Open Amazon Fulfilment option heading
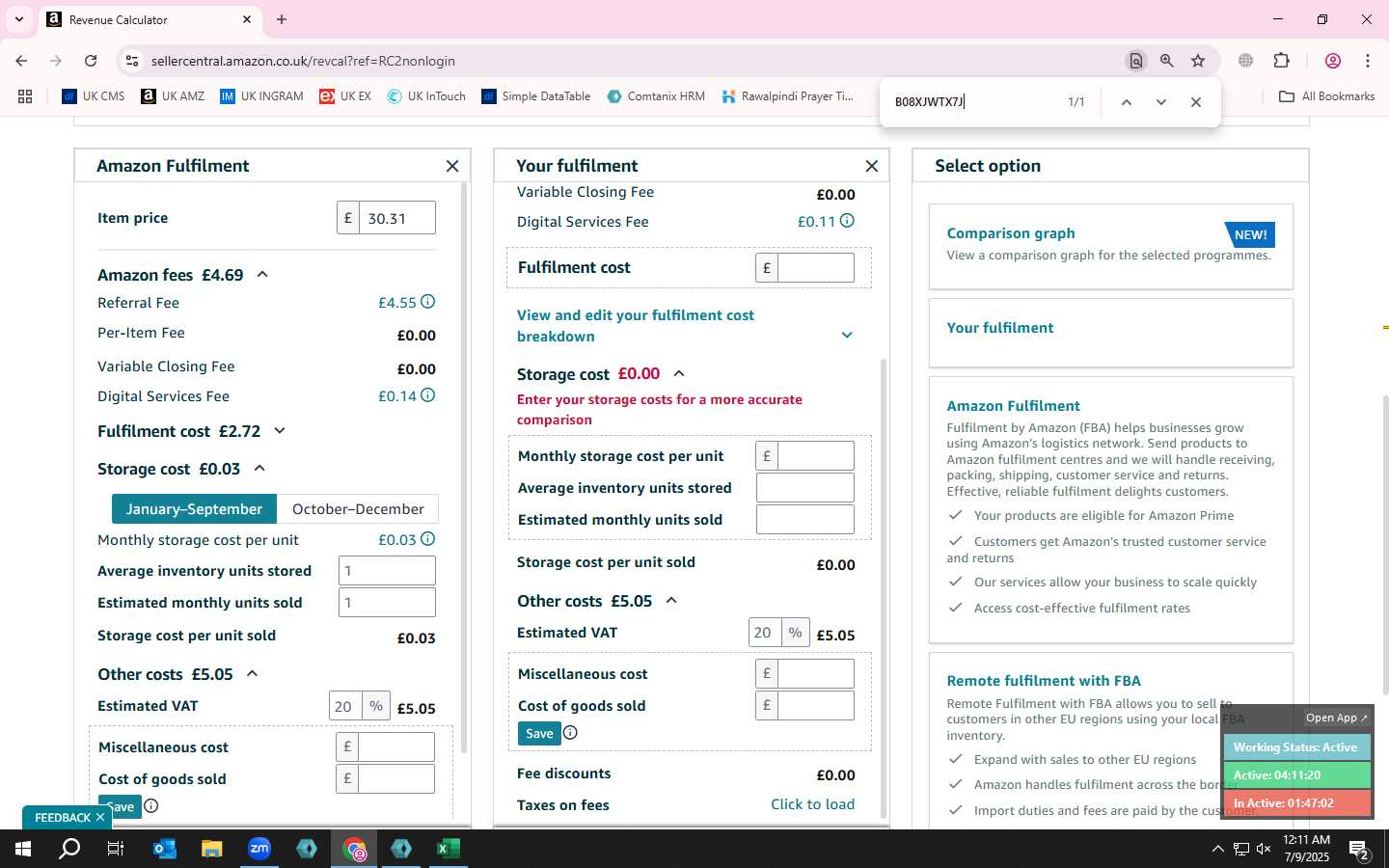This screenshot has width=1389, height=868. (x=1013, y=406)
